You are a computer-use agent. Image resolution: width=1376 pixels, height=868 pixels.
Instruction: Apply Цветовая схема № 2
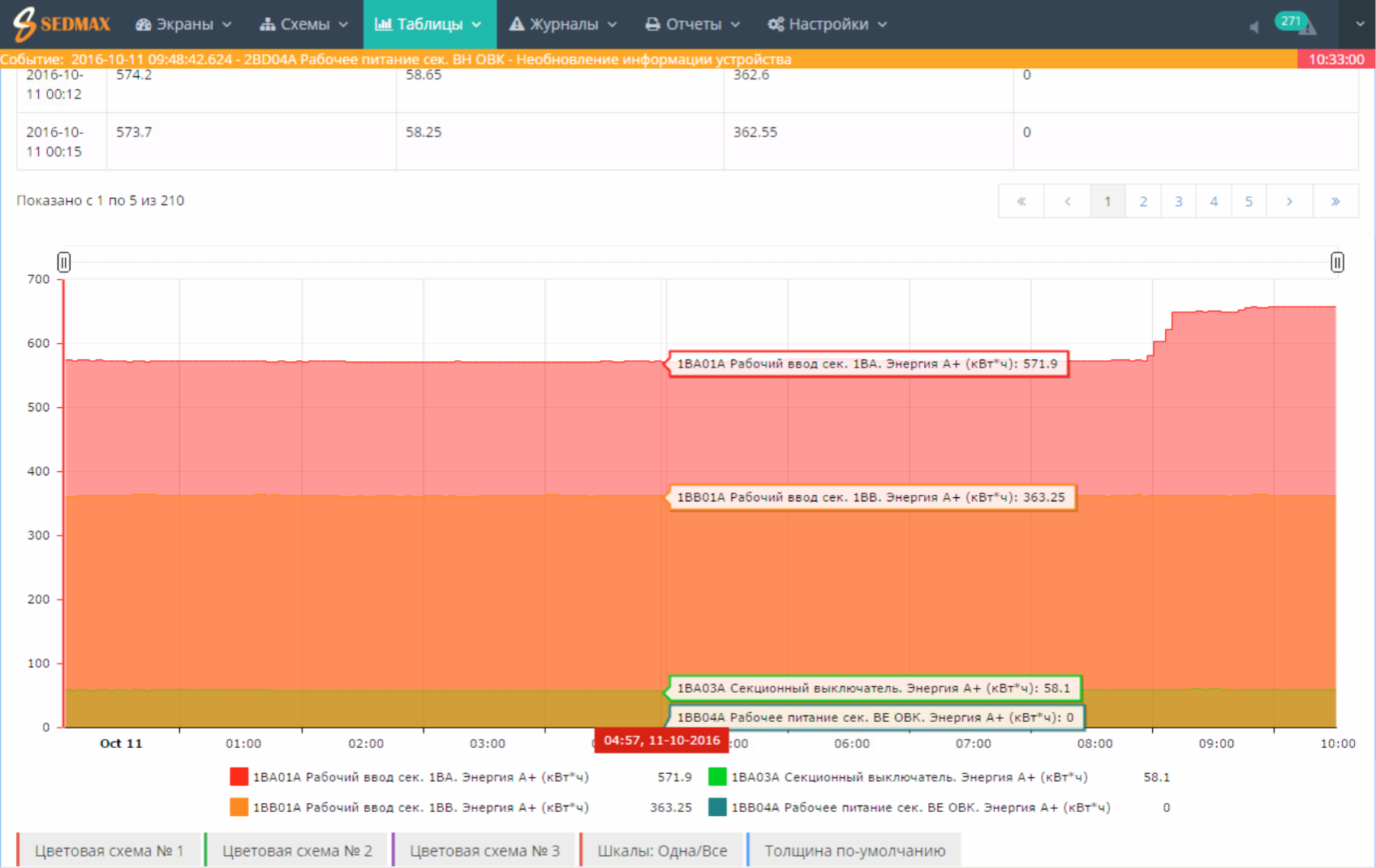[x=297, y=850]
